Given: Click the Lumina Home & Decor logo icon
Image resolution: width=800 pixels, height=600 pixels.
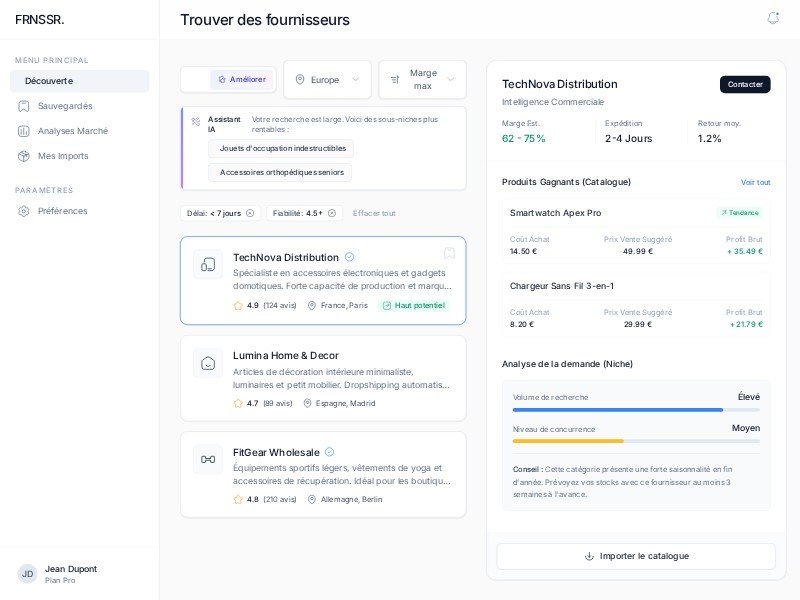Looking at the screenshot, I should click(208, 363).
